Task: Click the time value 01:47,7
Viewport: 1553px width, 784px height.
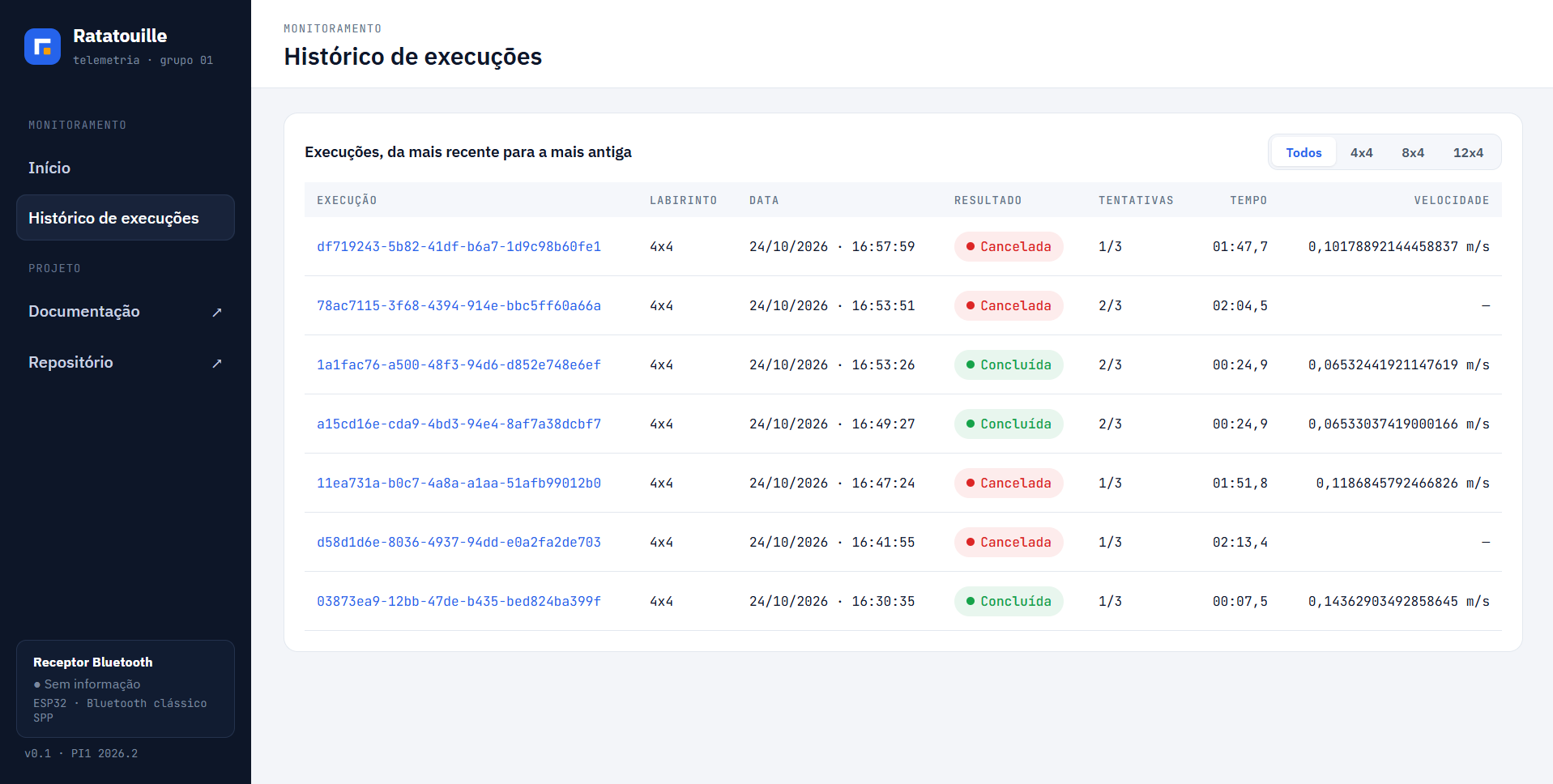Action: pyautogui.click(x=1239, y=246)
